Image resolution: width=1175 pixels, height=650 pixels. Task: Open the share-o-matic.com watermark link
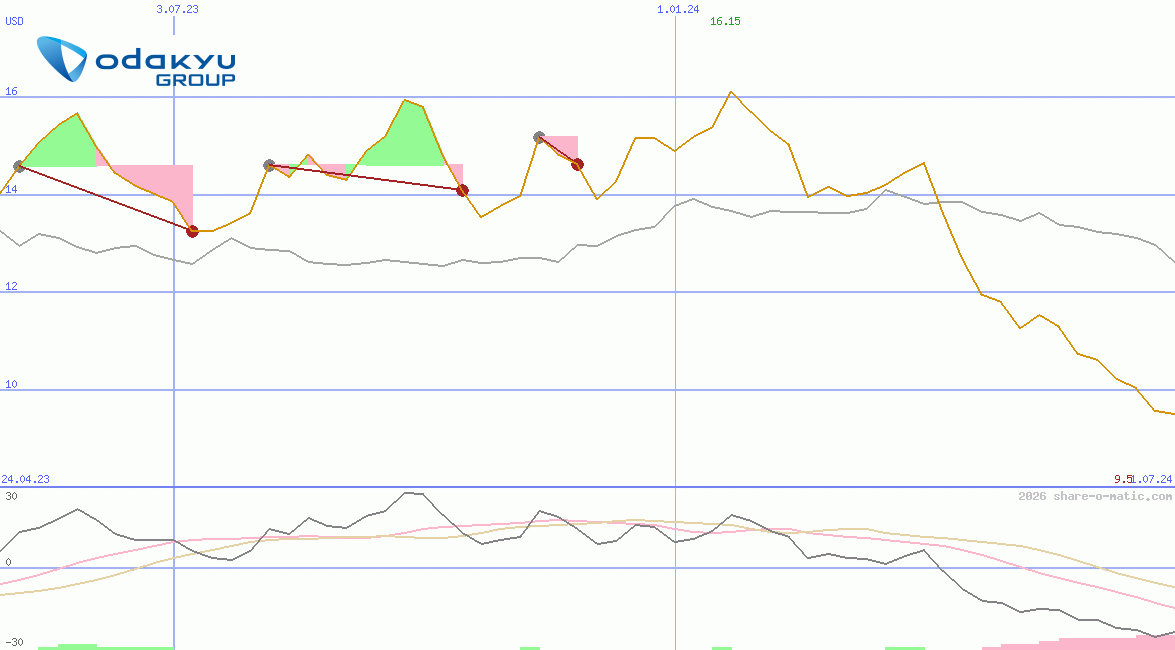point(1095,496)
